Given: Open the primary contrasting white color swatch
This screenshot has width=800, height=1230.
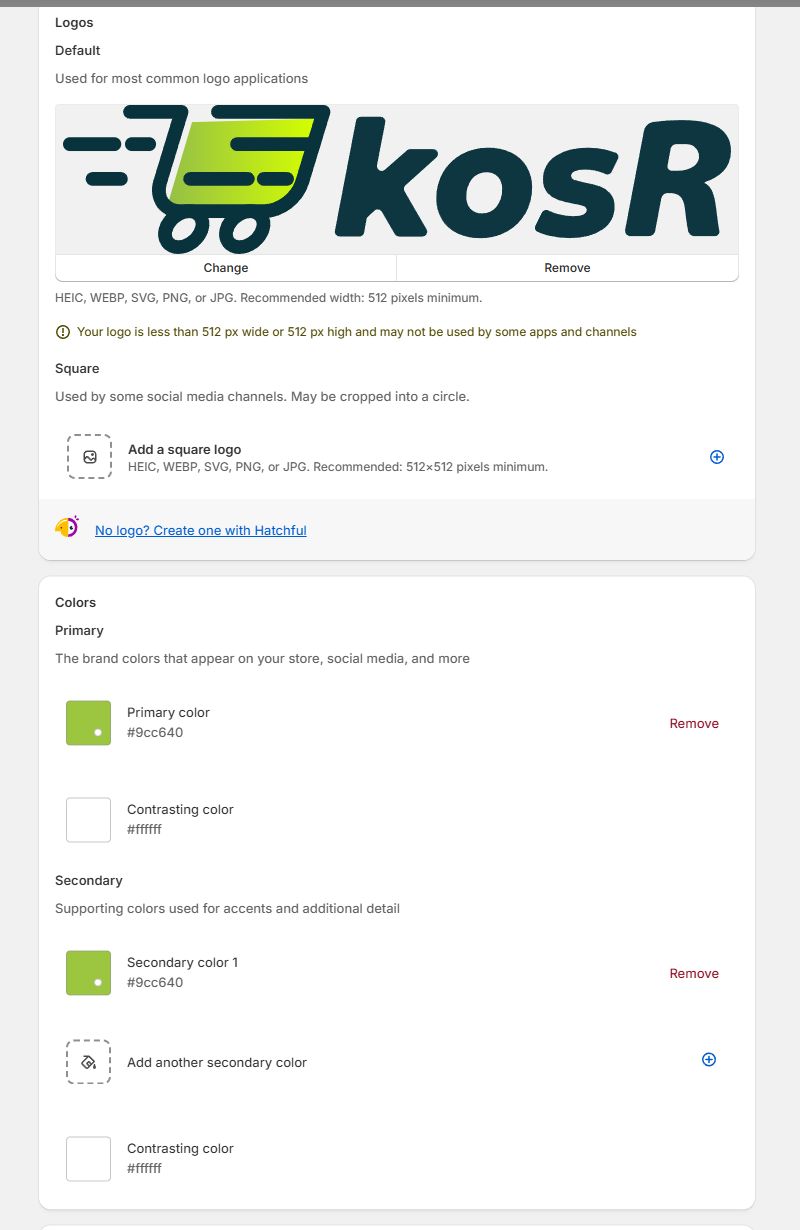Looking at the screenshot, I should coord(89,820).
